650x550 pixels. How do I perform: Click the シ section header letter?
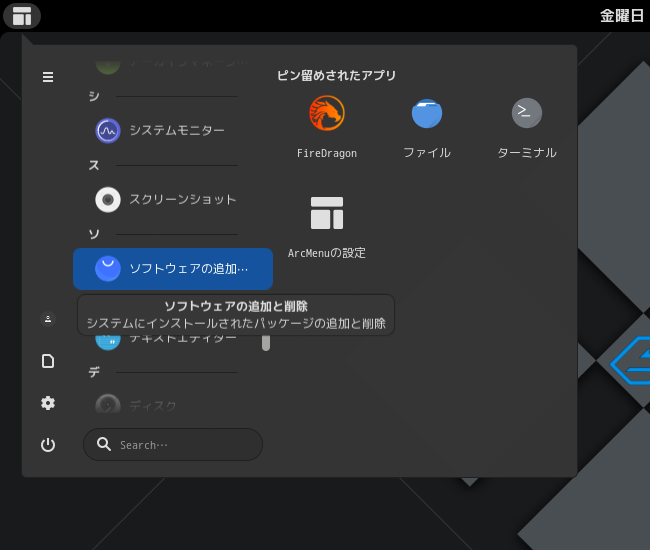(x=94, y=96)
